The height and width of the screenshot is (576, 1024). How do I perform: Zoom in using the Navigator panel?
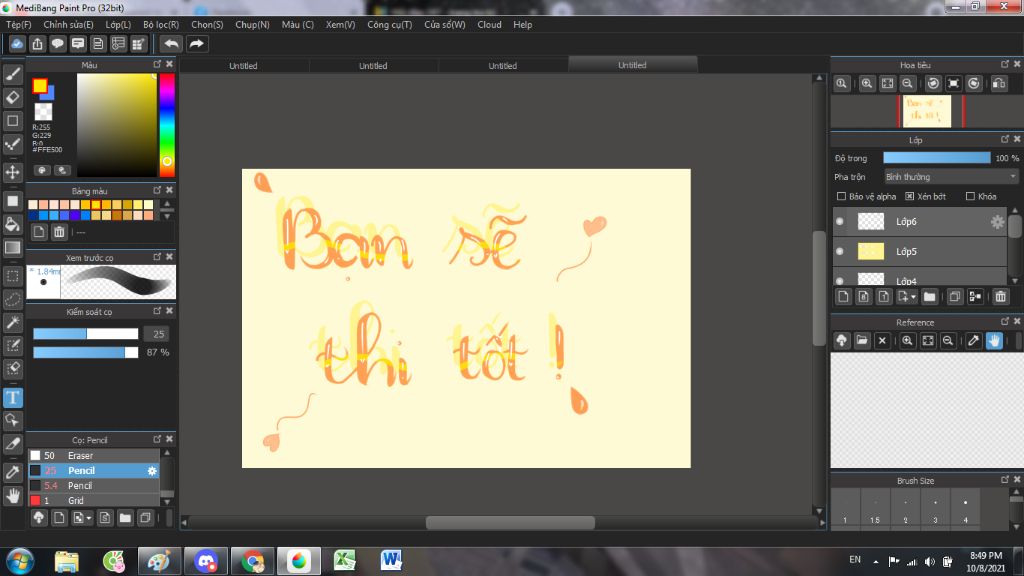click(867, 84)
